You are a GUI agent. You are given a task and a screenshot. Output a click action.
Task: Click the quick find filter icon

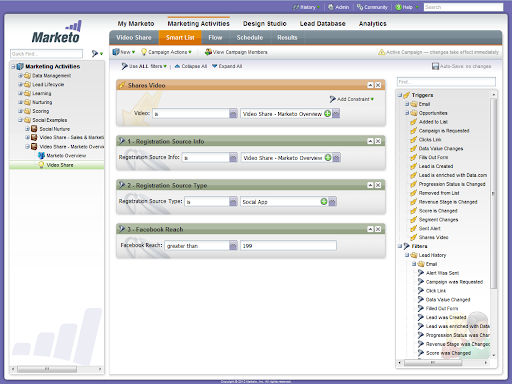click(x=95, y=53)
